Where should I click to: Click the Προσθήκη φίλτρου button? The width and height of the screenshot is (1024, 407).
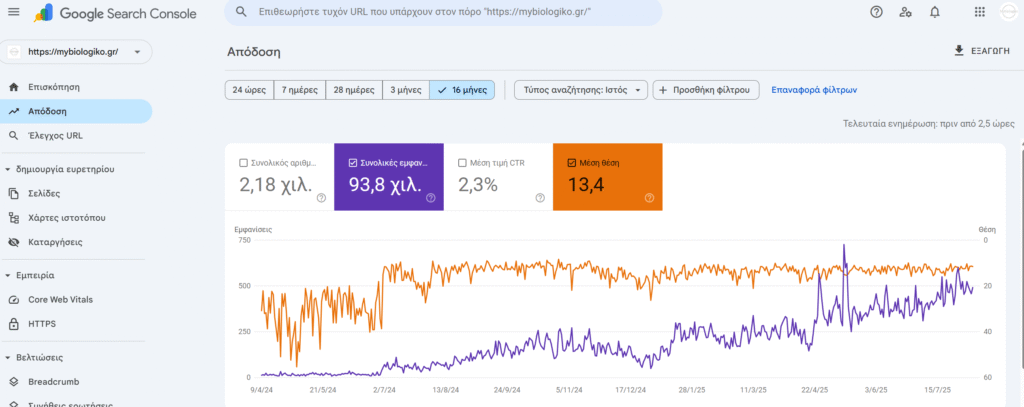coord(706,90)
